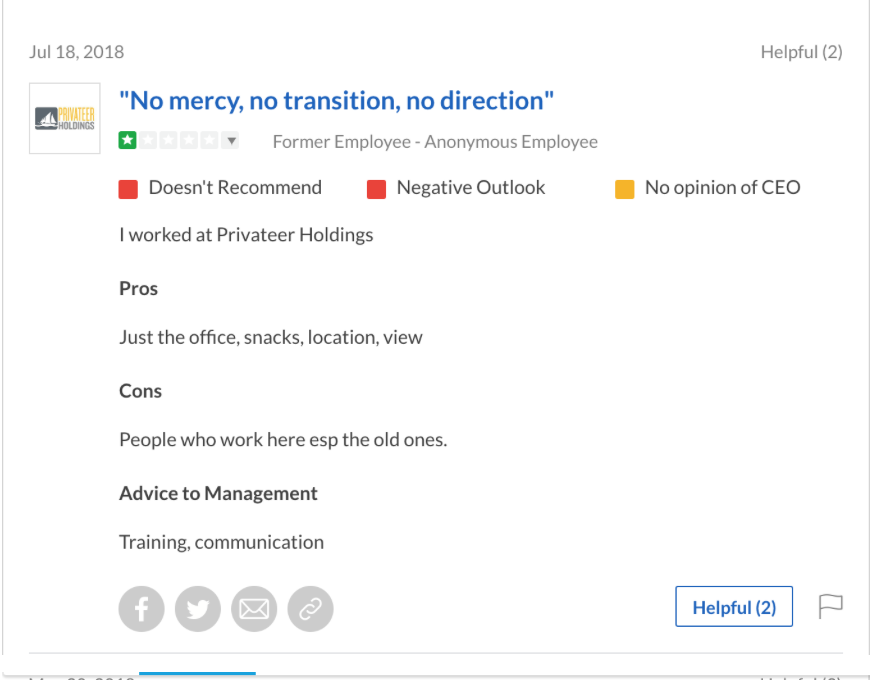Open "No mercy, no transition, no direction" review
Image resolution: width=872 pixels, height=680 pixels.
pyautogui.click(x=336, y=101)
